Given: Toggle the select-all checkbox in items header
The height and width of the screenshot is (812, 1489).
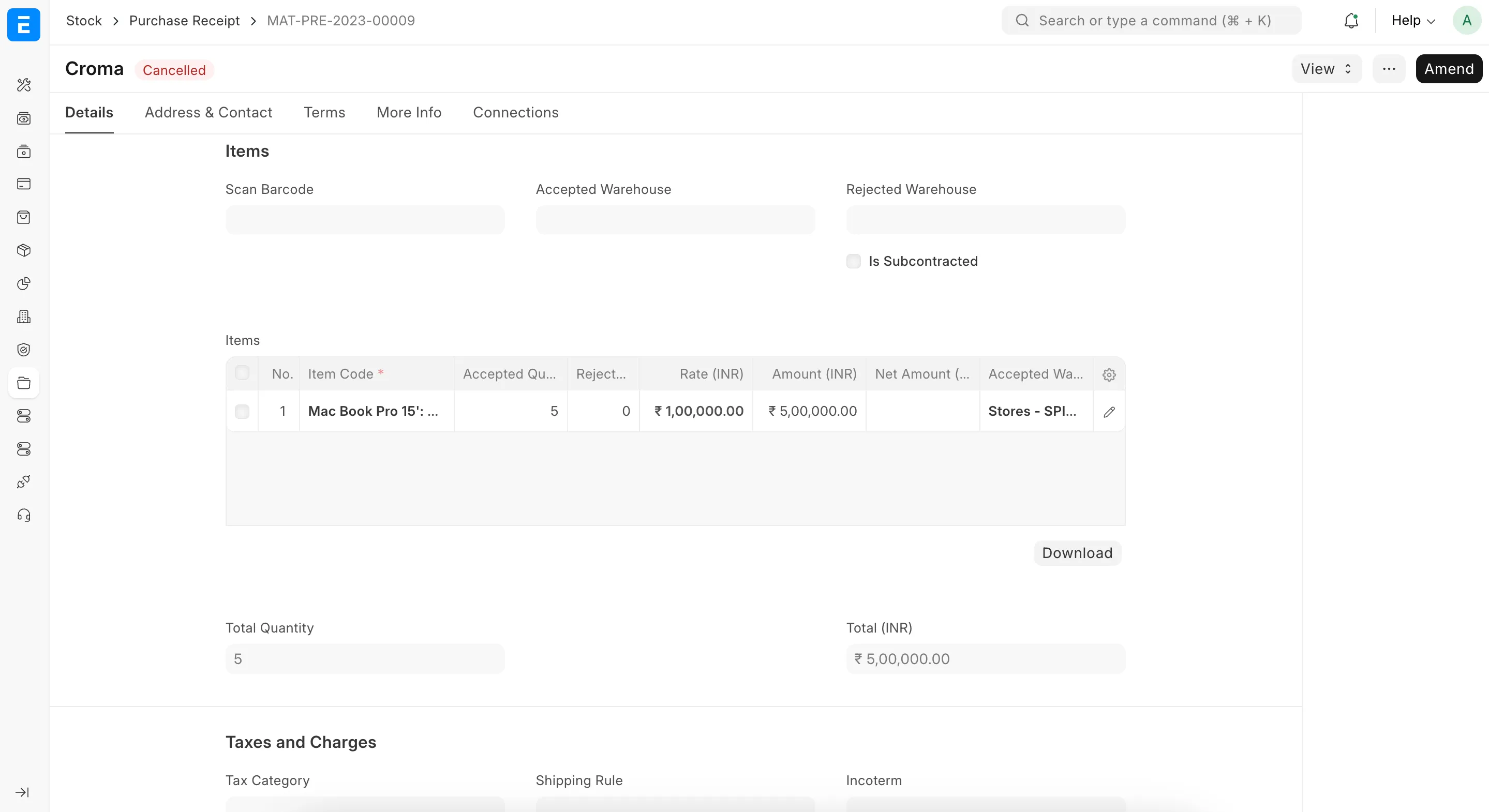Looking at the screenshot, I should click(242, 373).
